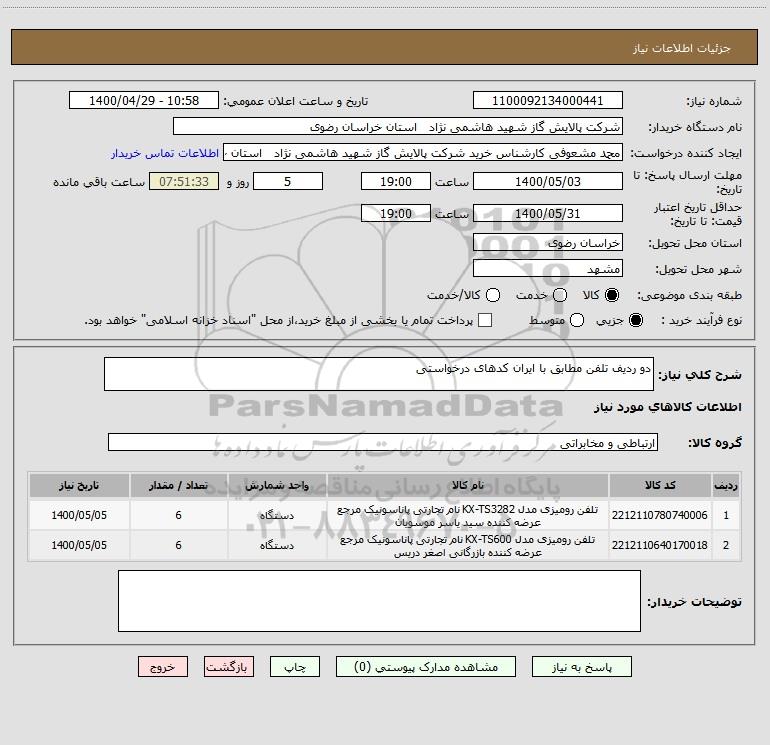Choose the متوسط purchase type radio
The height and width of the screenshot is (745, 770).
577,320
